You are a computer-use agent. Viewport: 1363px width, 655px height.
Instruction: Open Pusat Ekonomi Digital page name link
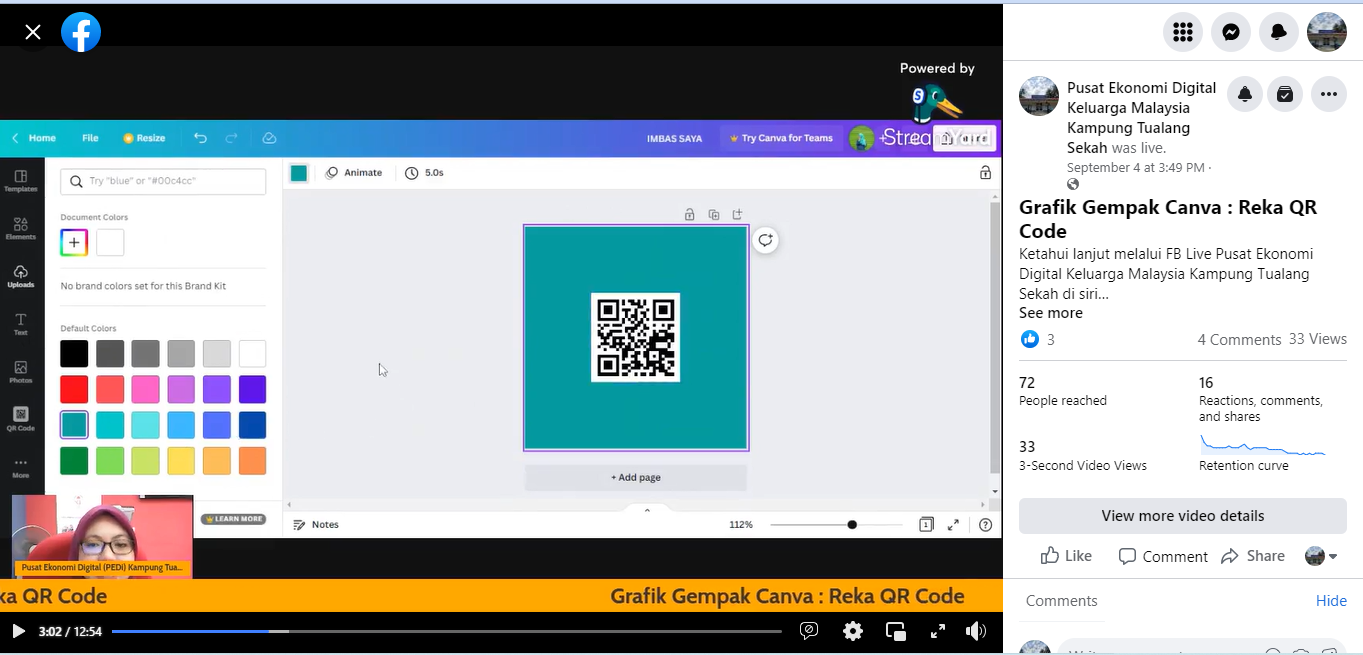pos(1141,118)
